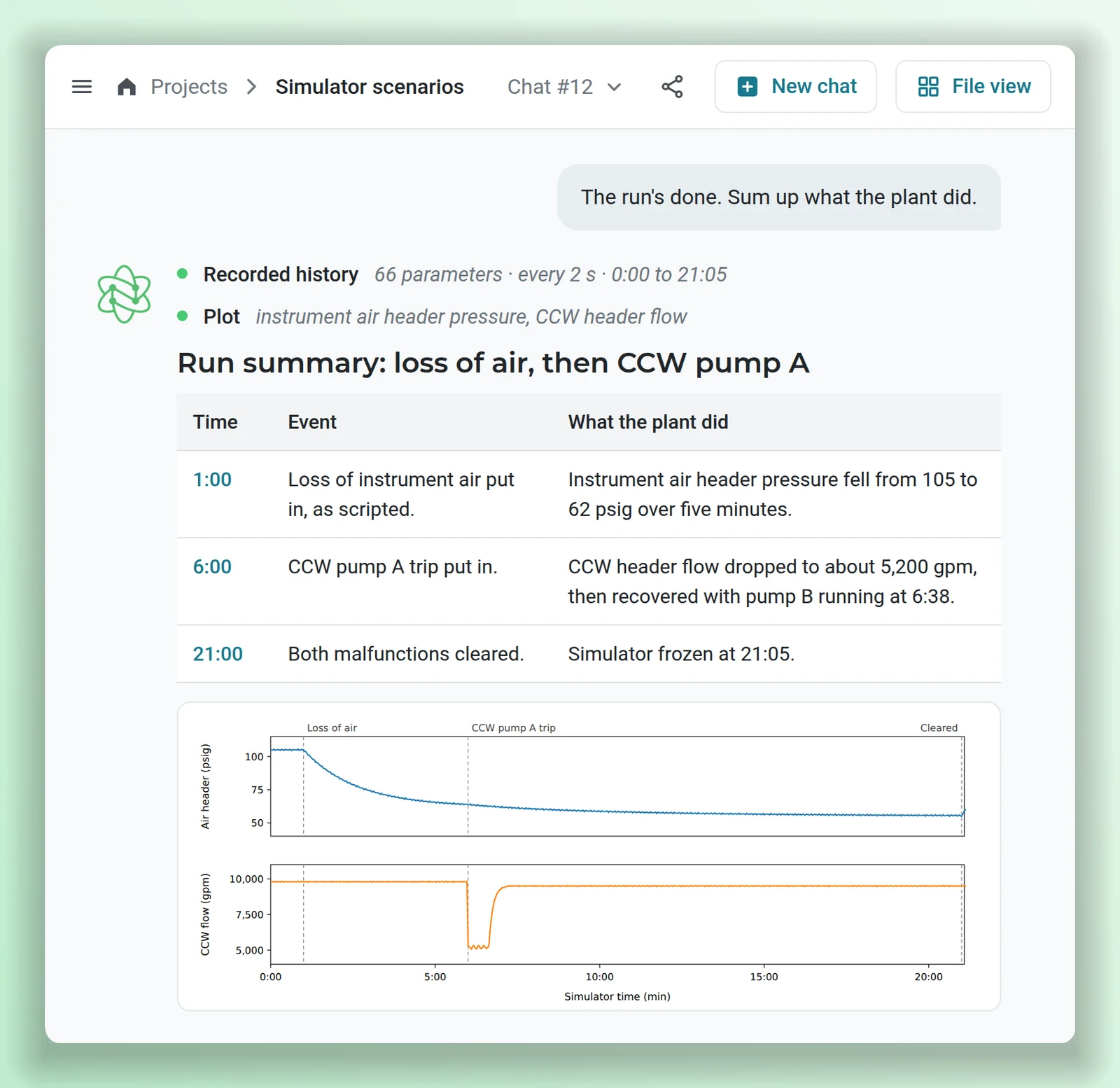Click the Event column header
Viewport: 1120px width, 1088px height.
pyautogui.click(x=312, y=422)
